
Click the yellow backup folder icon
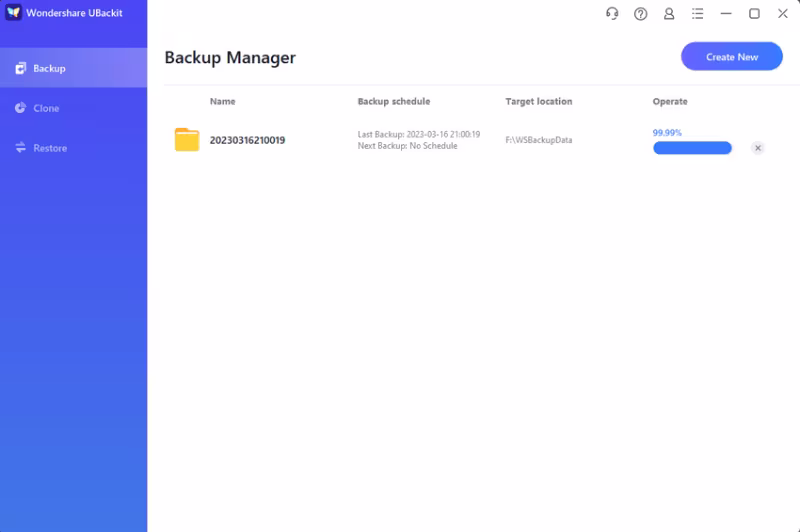tap(187, 140)
